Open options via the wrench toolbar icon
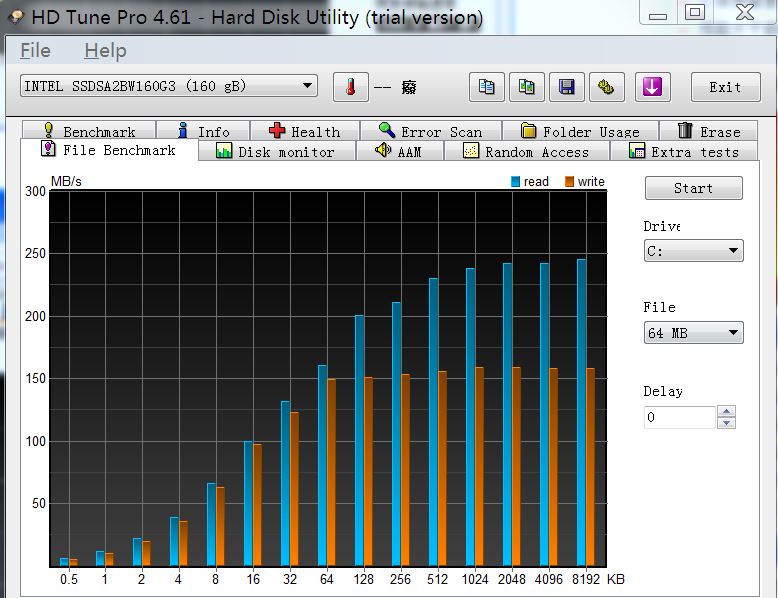 tap(606, 87)
